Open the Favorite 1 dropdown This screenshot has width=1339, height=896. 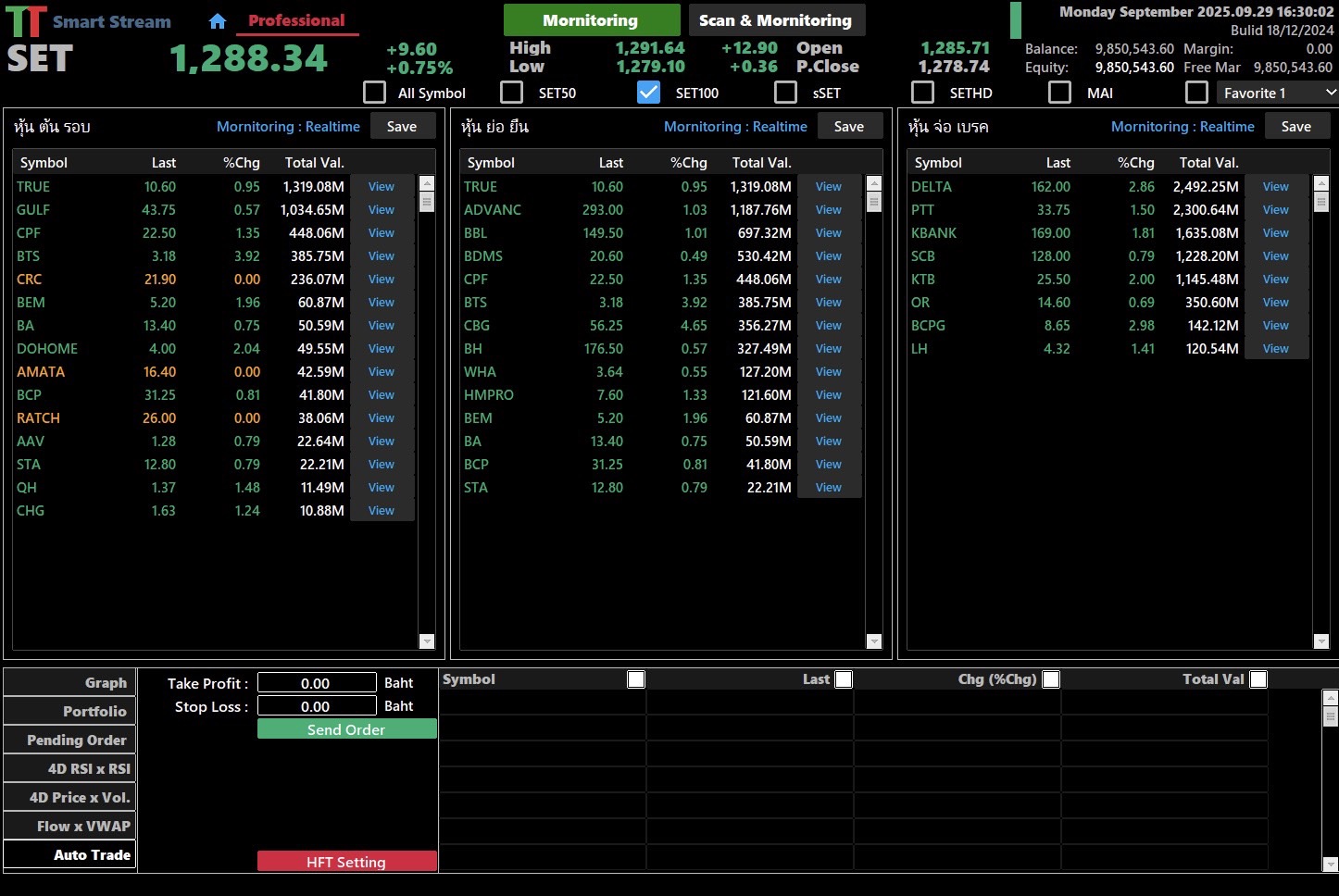point(1276,93)
